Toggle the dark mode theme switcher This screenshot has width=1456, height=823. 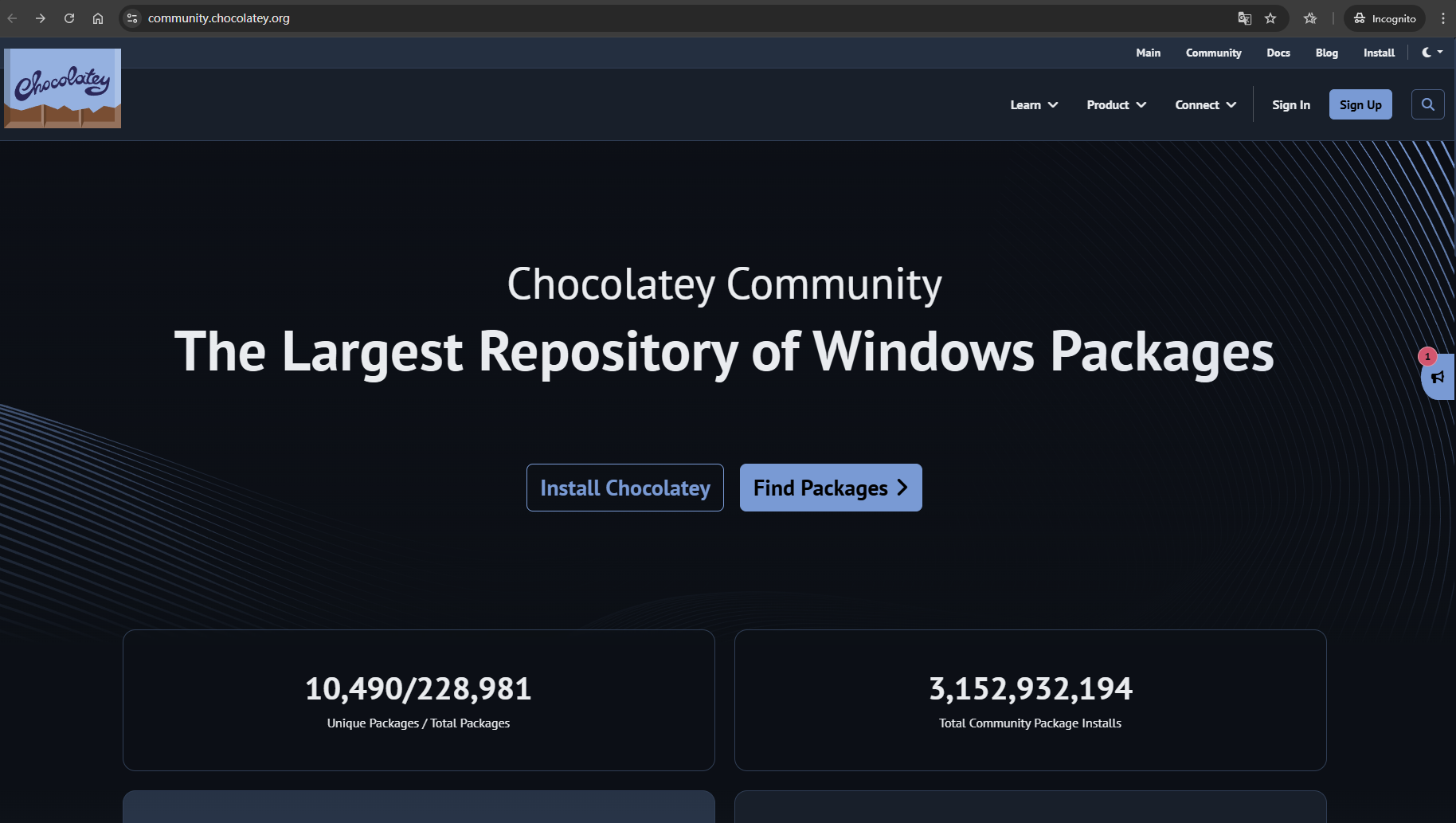point(1431,53)
